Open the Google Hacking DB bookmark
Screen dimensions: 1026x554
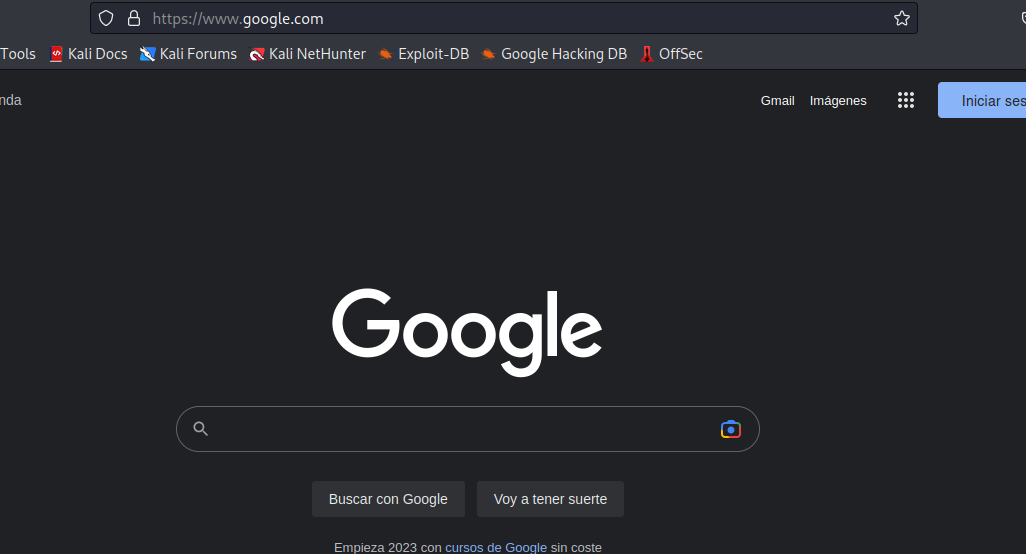coord(554,54)
